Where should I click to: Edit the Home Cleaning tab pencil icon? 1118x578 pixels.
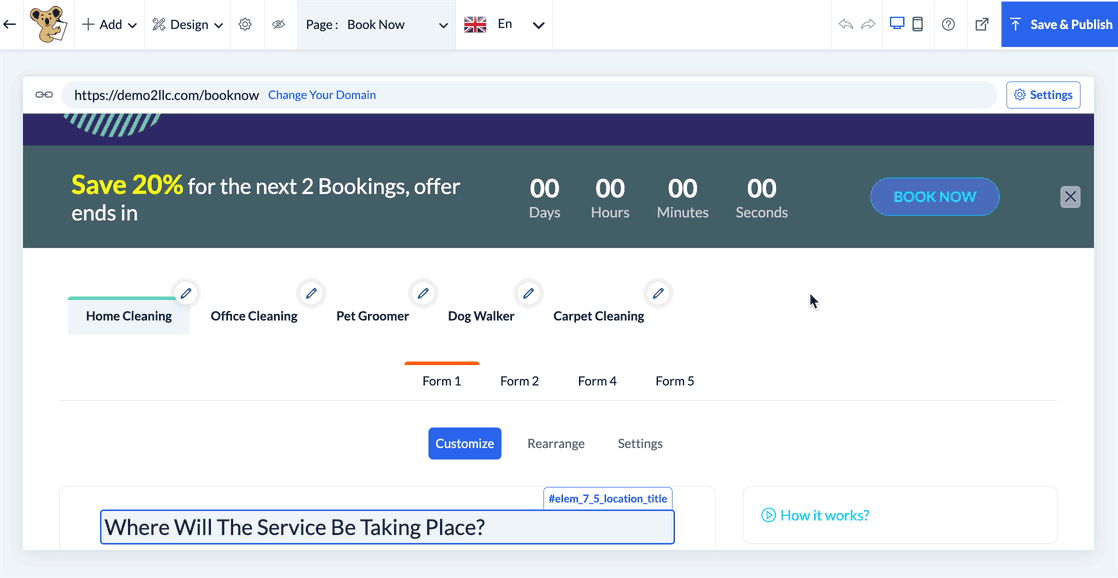click(186, 293)
